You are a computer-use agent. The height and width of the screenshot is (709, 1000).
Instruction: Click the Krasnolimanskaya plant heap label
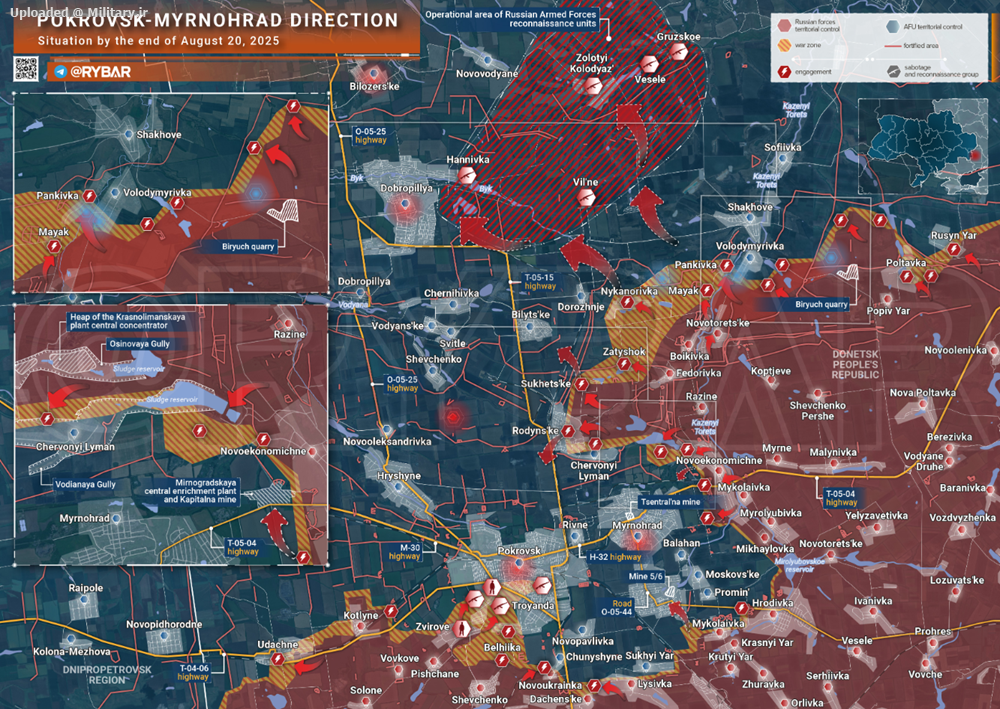[x=128, y=321]
